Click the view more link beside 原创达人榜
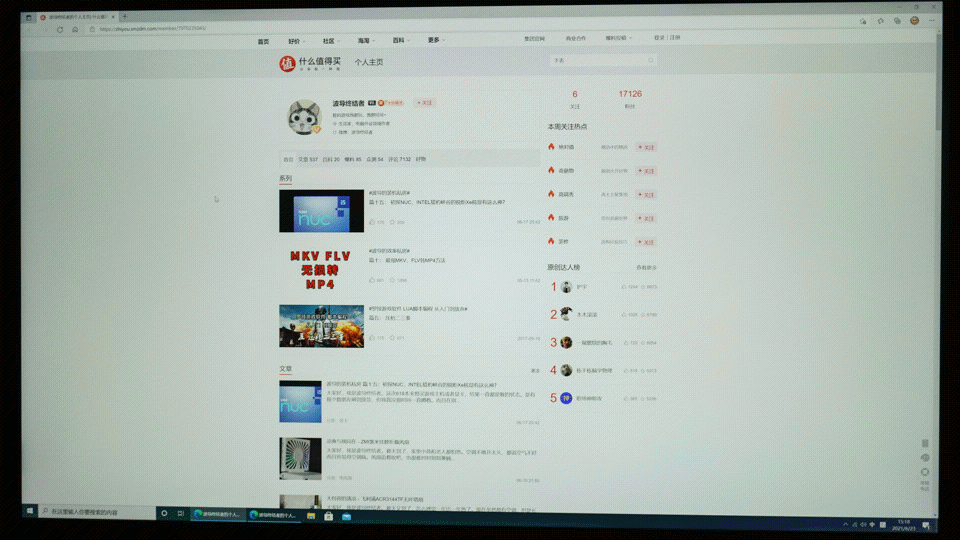Viewport: 960px width, 540px height. pyautogui.click(x=646, y=268)
